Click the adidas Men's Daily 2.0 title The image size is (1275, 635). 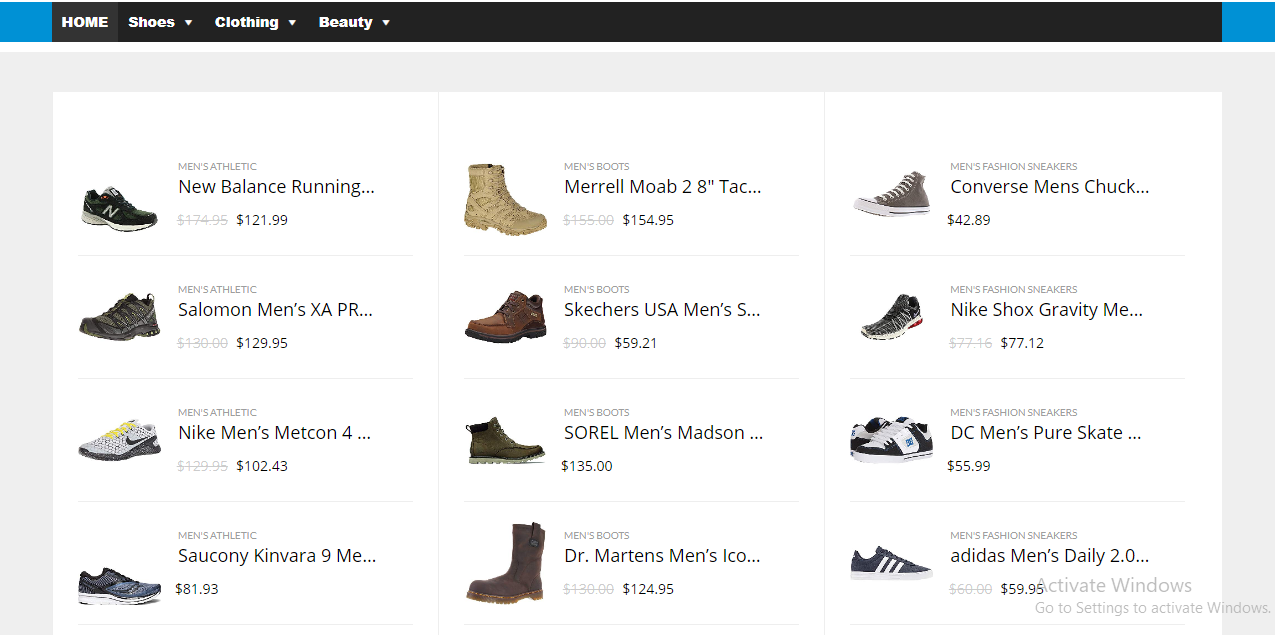pyautogui.click(x=1049, y=556)
